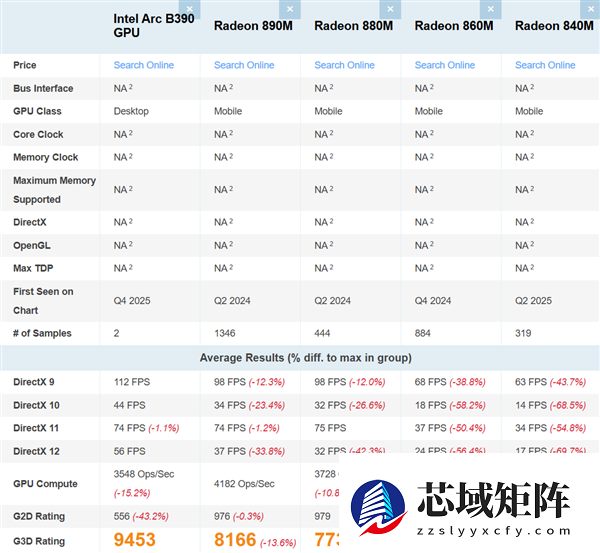600x553 pixels.
Task: Click the 68 FPS (-38.8%) DirectX 9 result
Action: tap(450, 382)
